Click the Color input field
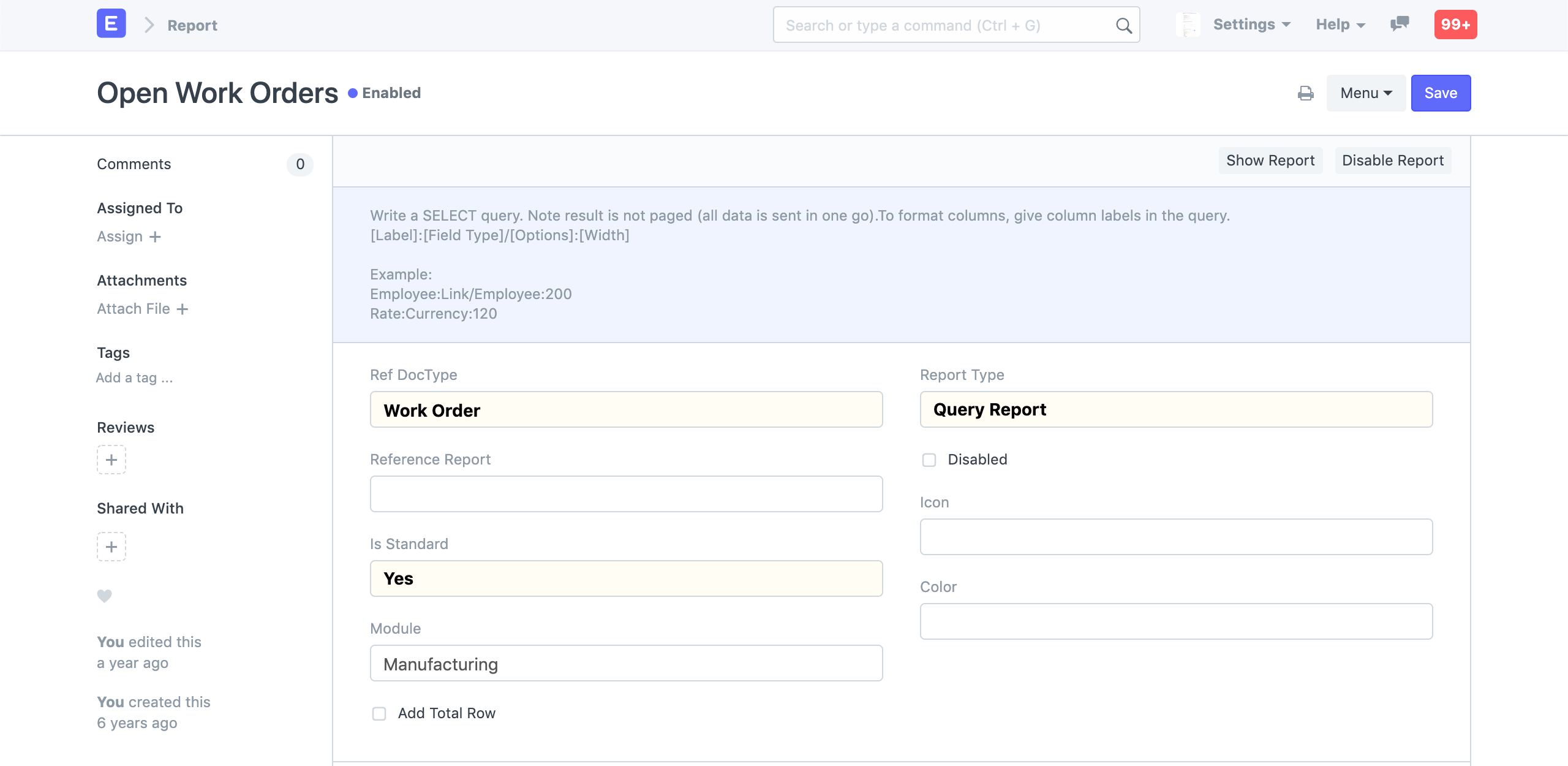Viewport: 1568px width, 766px height. tap(1175, 621)
